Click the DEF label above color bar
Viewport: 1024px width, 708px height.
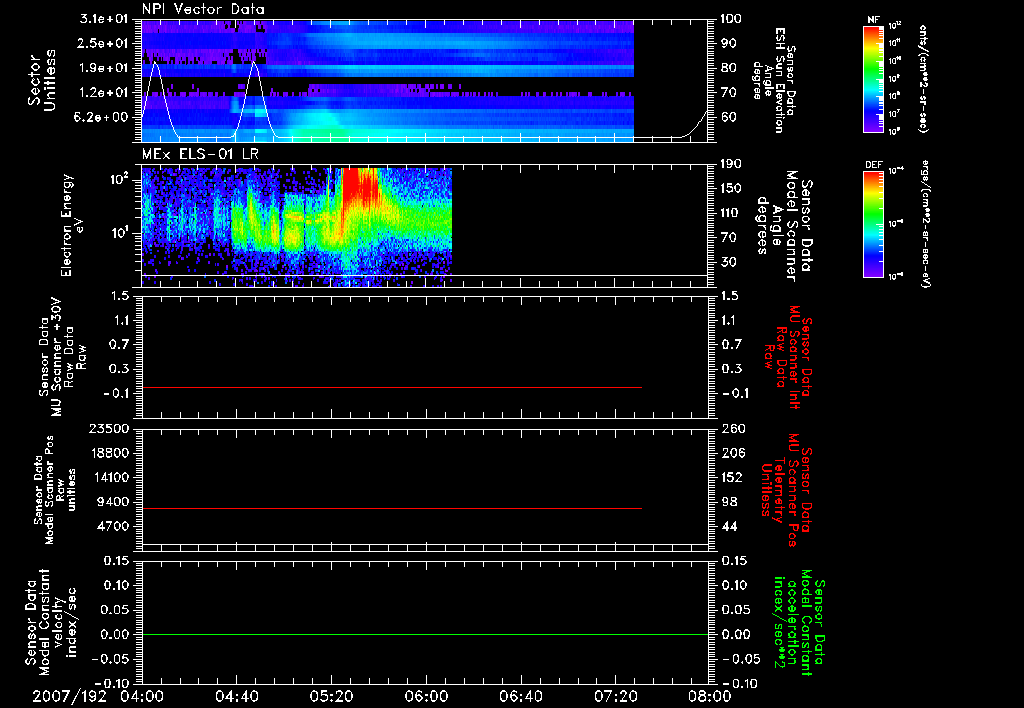click(x=873, y=165)
